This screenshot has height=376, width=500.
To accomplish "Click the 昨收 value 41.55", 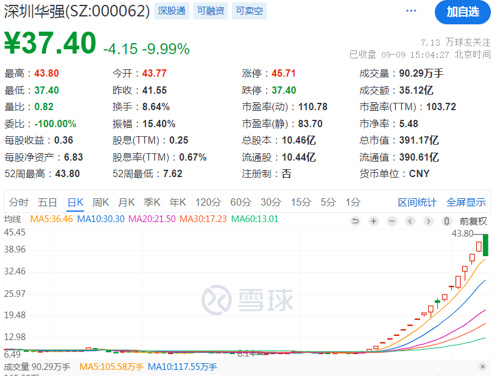I will pyautogui.click(x=155, y=90).
